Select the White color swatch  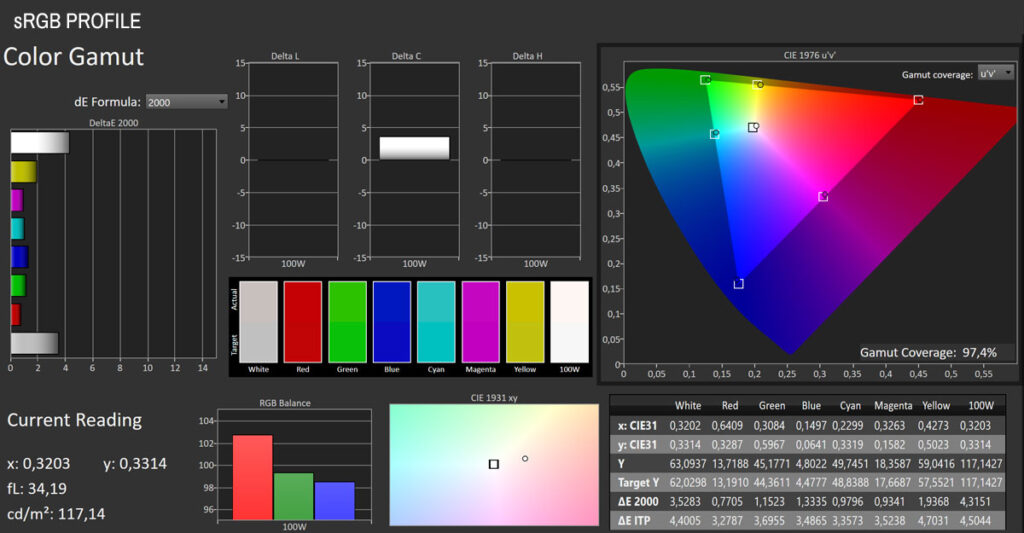tap(259, 321)
